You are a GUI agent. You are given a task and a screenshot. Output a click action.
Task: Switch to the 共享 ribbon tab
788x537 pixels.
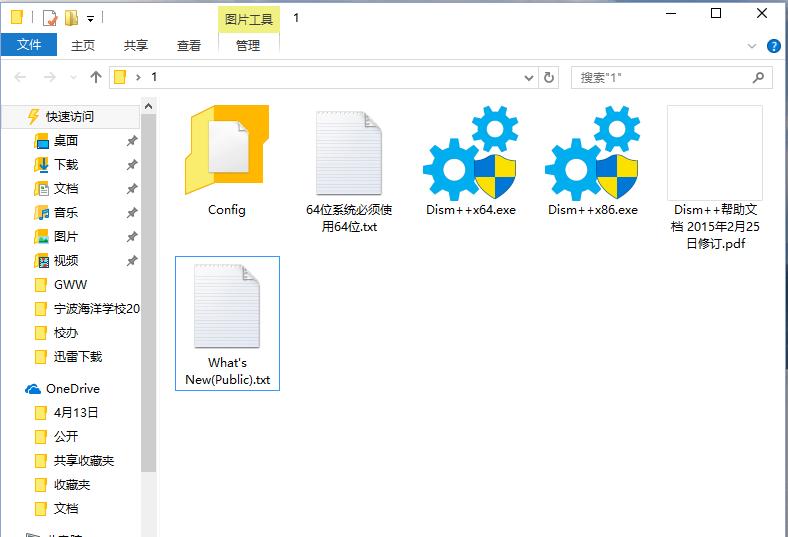pyautogui.click(x=136, y=45)
